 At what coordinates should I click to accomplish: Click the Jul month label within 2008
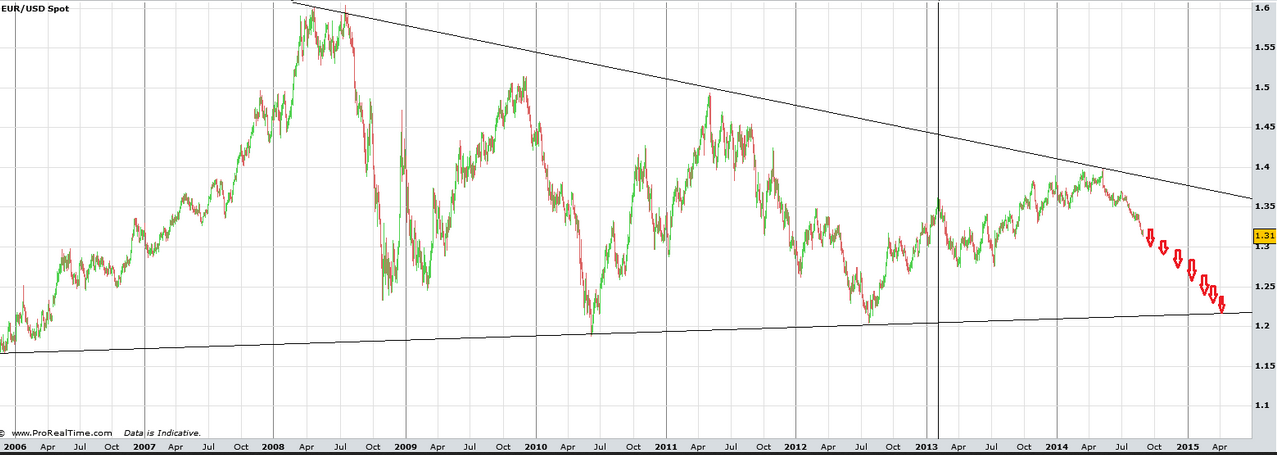(x=339, y=446)
